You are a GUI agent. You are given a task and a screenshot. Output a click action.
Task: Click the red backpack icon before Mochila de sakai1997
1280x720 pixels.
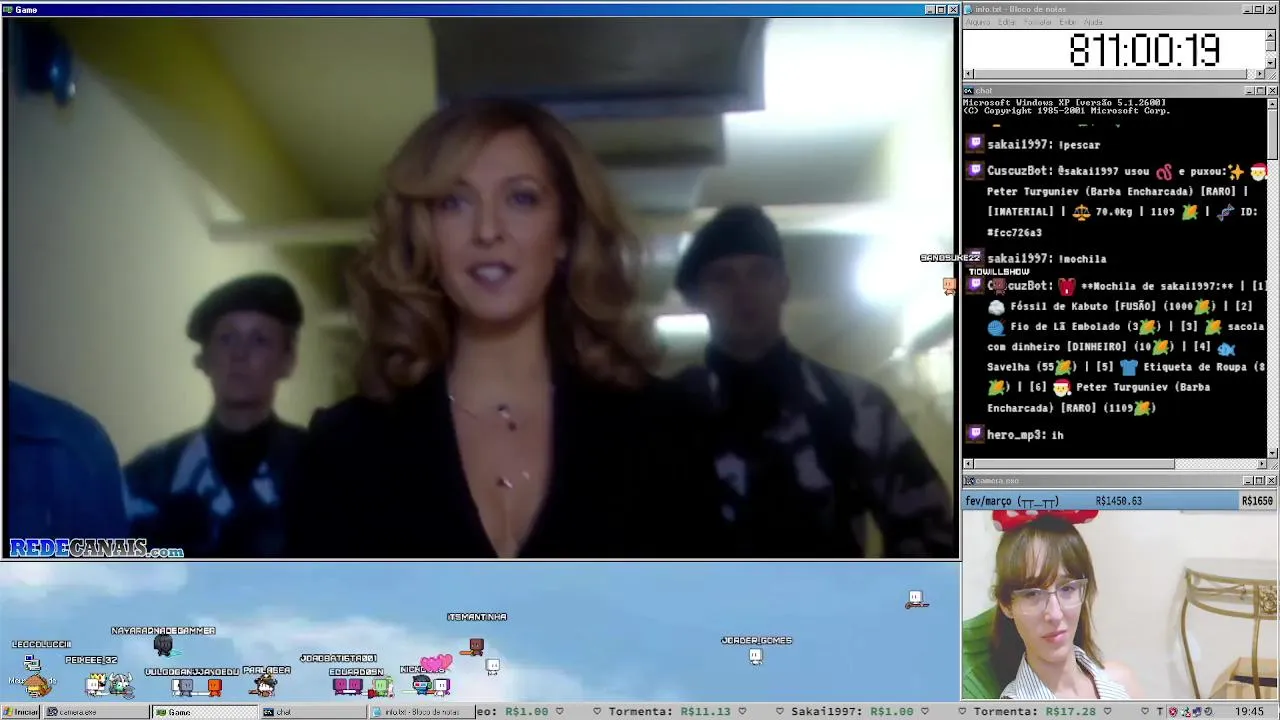(1066, 286)
